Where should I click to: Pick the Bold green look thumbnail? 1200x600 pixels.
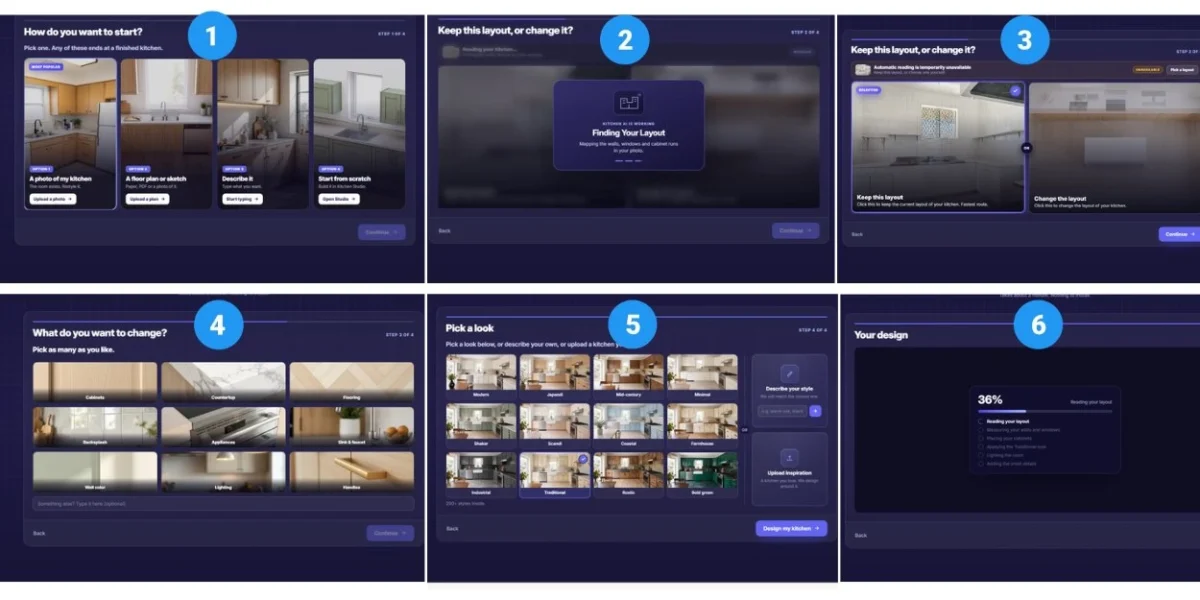702,475
